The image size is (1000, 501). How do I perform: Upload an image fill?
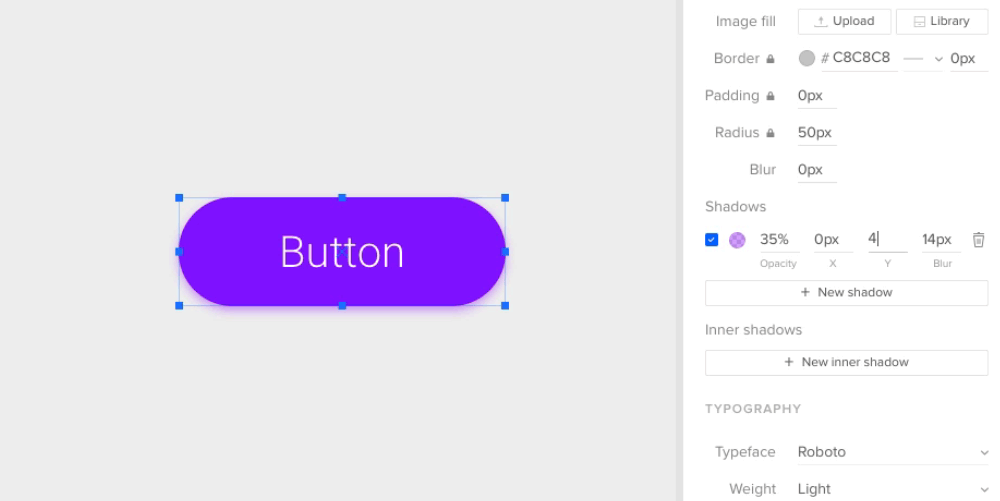click(x=844, y=22)
